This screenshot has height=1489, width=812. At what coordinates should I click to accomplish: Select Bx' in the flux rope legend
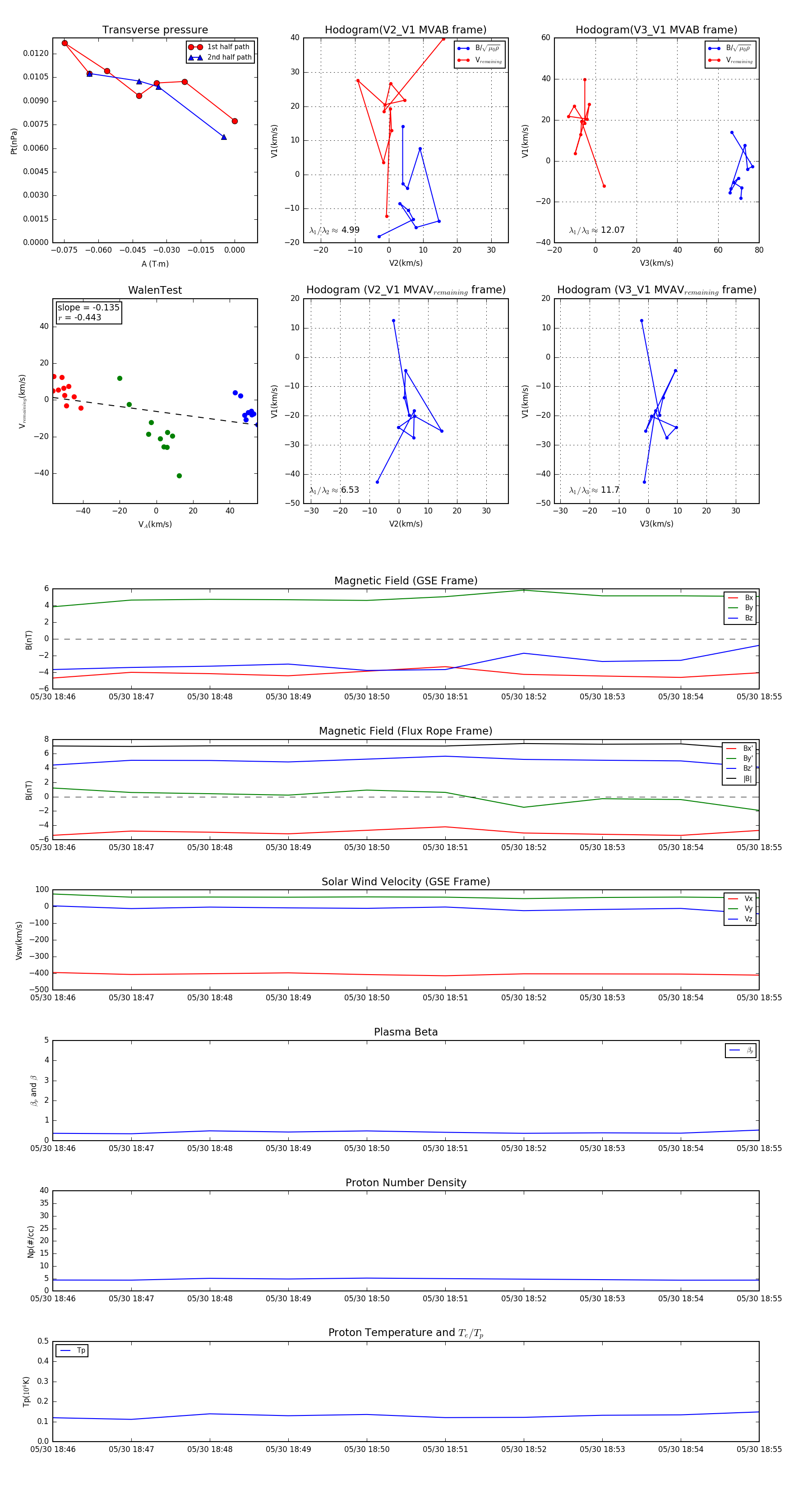point(740,749)
